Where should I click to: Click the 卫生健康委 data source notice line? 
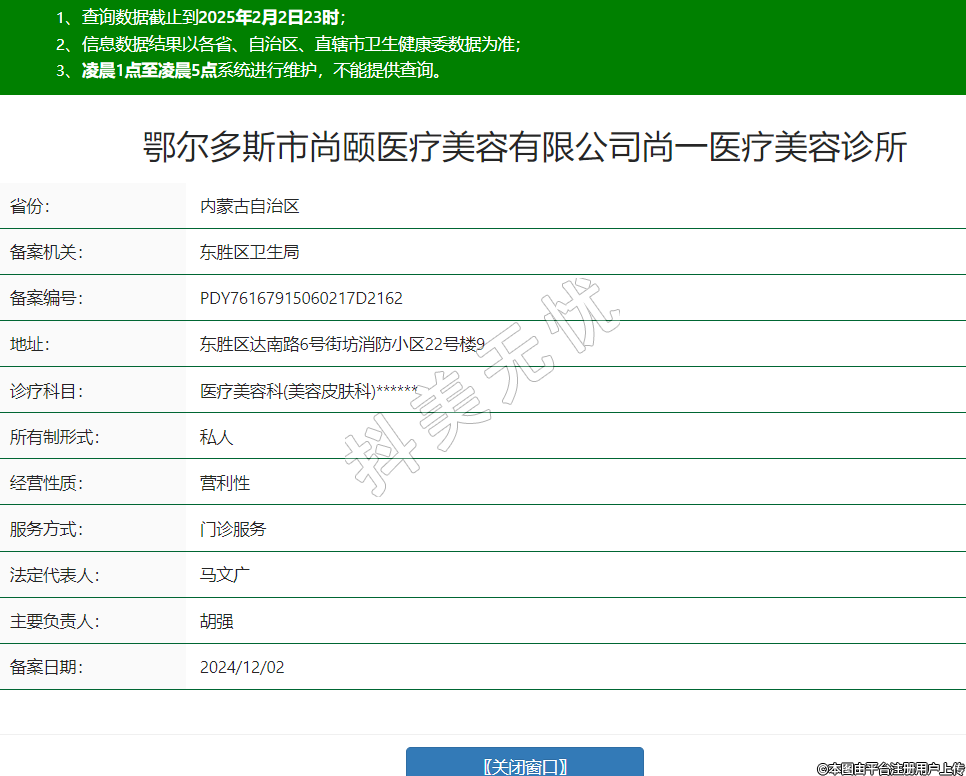tap(300, 44)
